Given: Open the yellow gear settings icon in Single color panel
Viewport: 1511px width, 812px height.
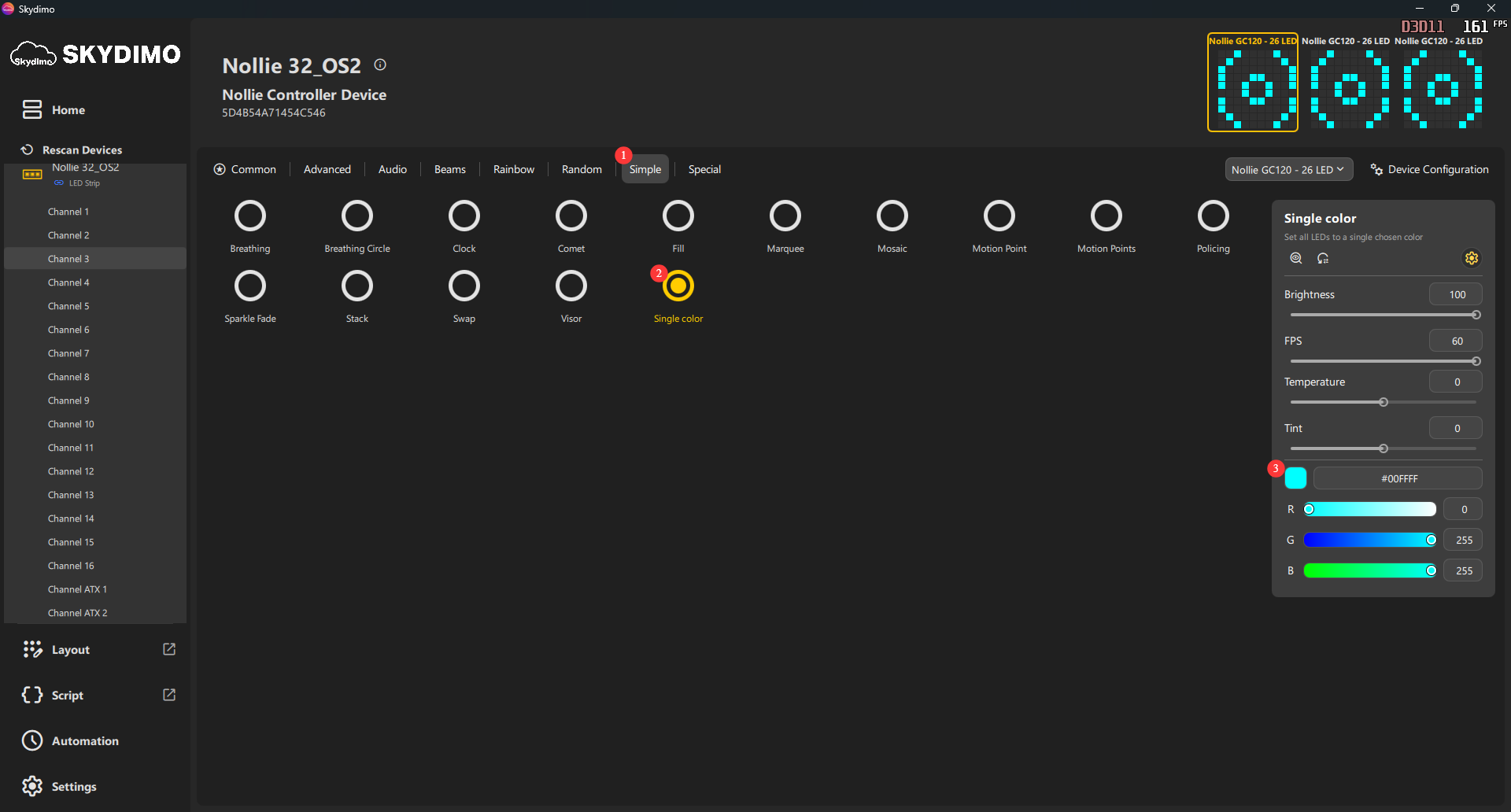Looking at the screenshot, I should tap(1472, 258).
